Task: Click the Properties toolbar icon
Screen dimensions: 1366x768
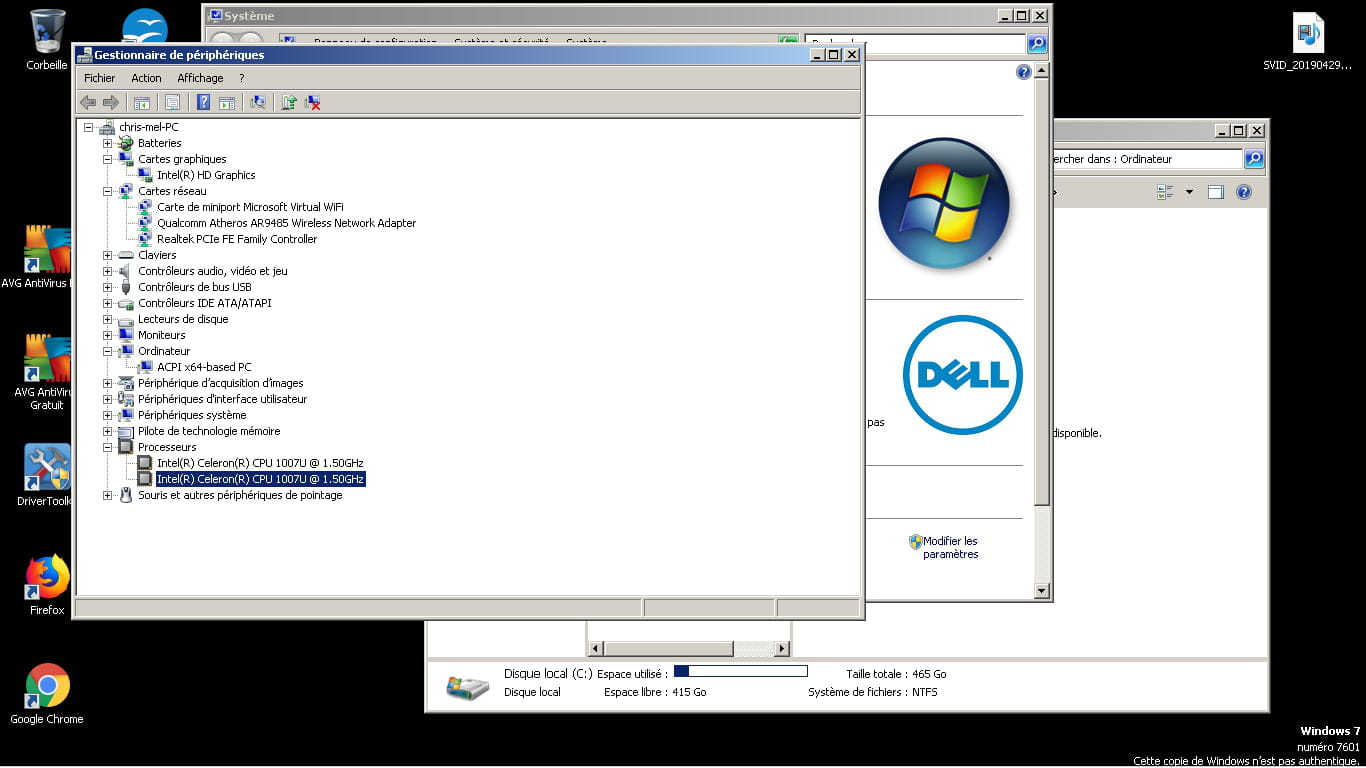Action: click(172, 102)
